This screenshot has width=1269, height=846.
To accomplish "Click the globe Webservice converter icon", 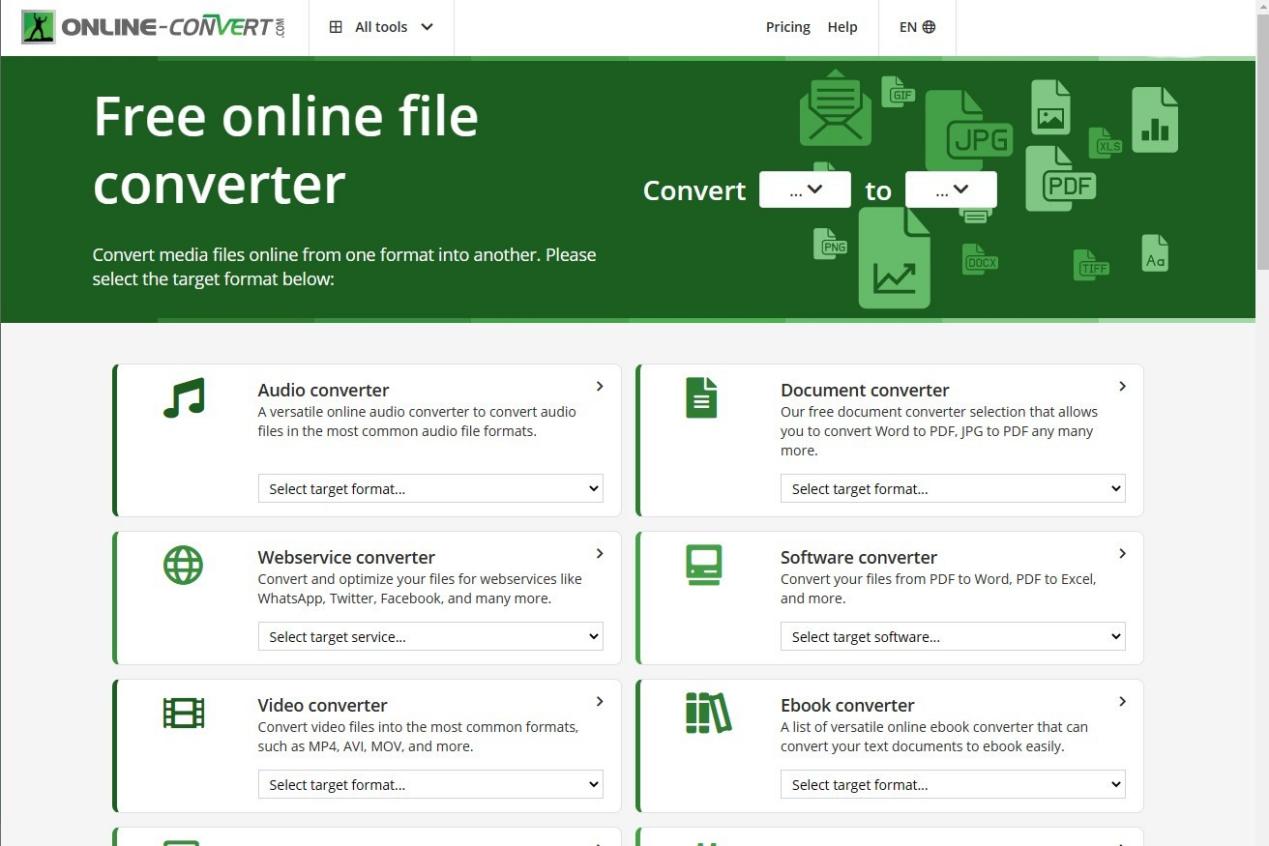I will (x=183, y=565).
